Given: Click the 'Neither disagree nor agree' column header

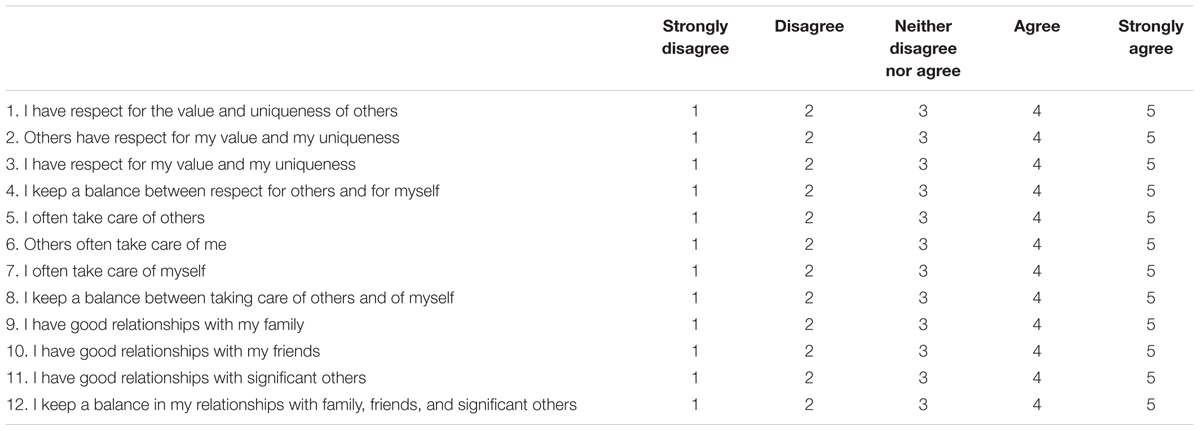Looking at the screenshot, I should [923, 49].
